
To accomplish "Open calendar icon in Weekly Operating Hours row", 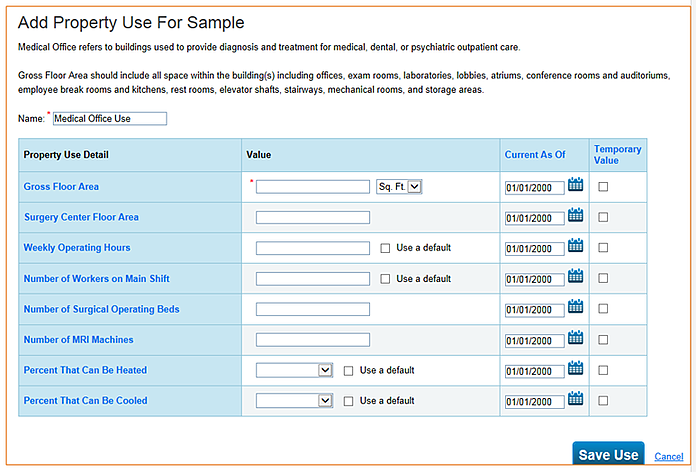I will pos(576,246).
